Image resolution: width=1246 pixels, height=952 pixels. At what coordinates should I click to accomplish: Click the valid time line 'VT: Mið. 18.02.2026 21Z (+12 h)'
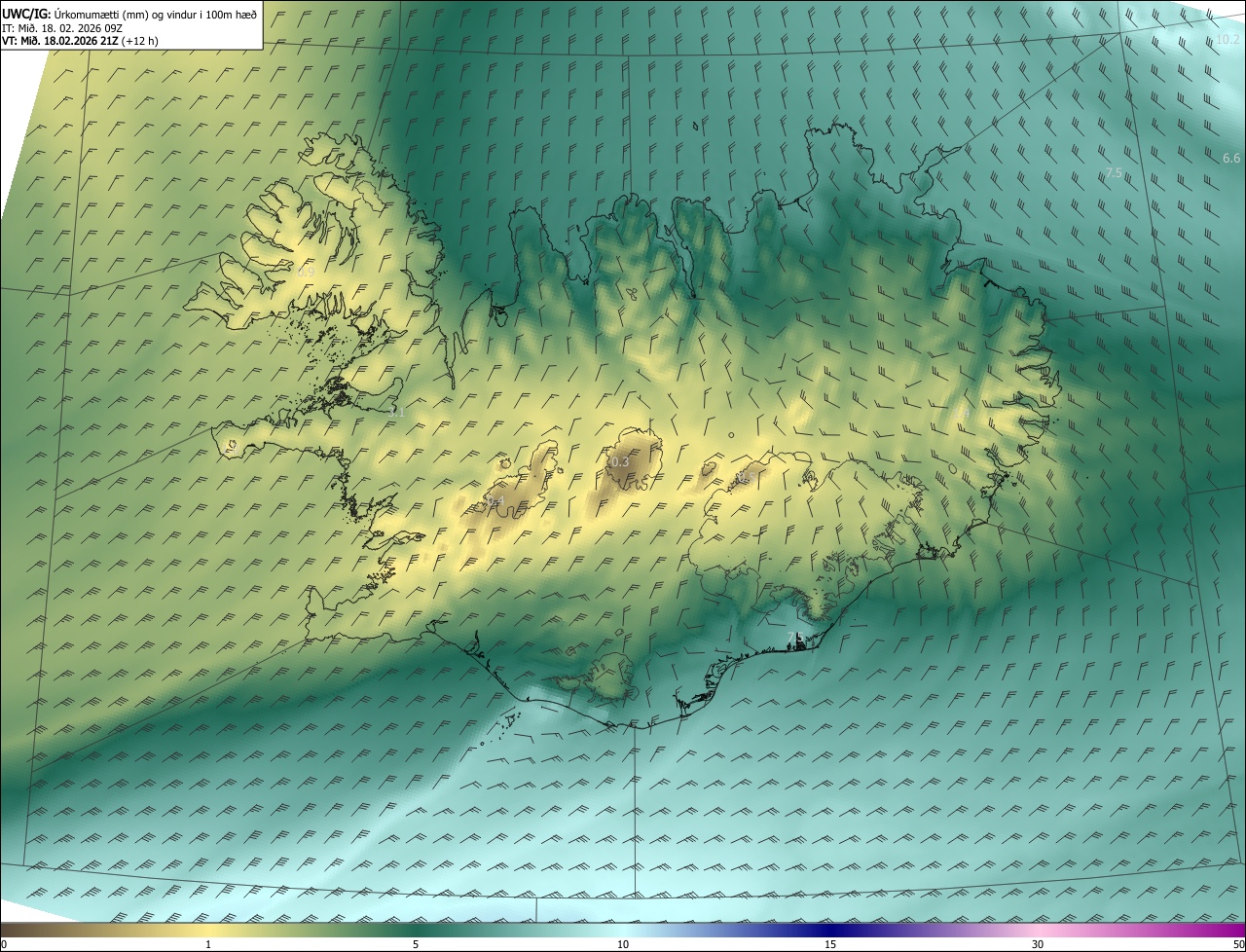(x=80, y=41)
